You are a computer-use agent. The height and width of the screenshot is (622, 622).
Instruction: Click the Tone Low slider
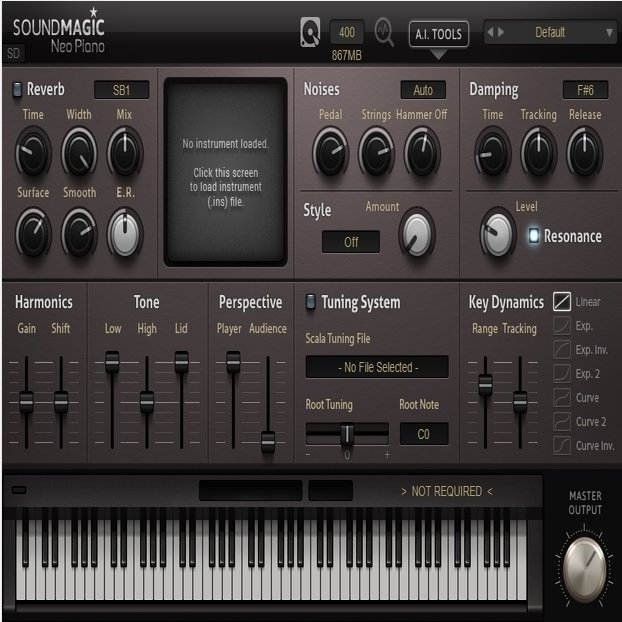(112, 361)
